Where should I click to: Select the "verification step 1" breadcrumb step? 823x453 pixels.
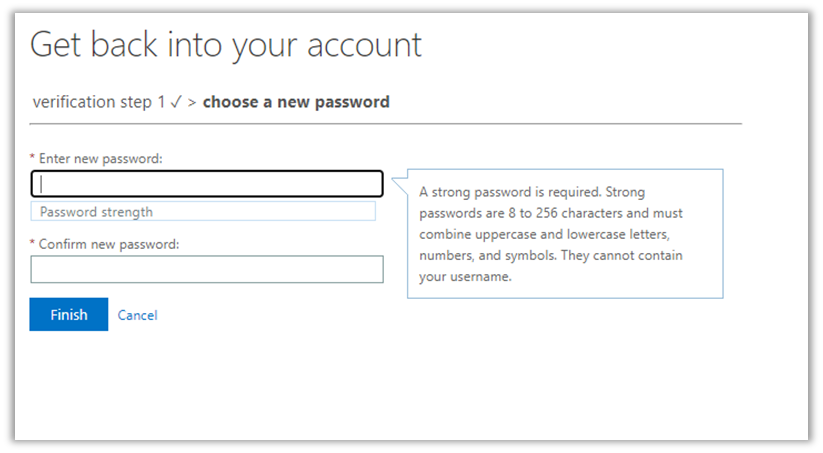point(99,102)
